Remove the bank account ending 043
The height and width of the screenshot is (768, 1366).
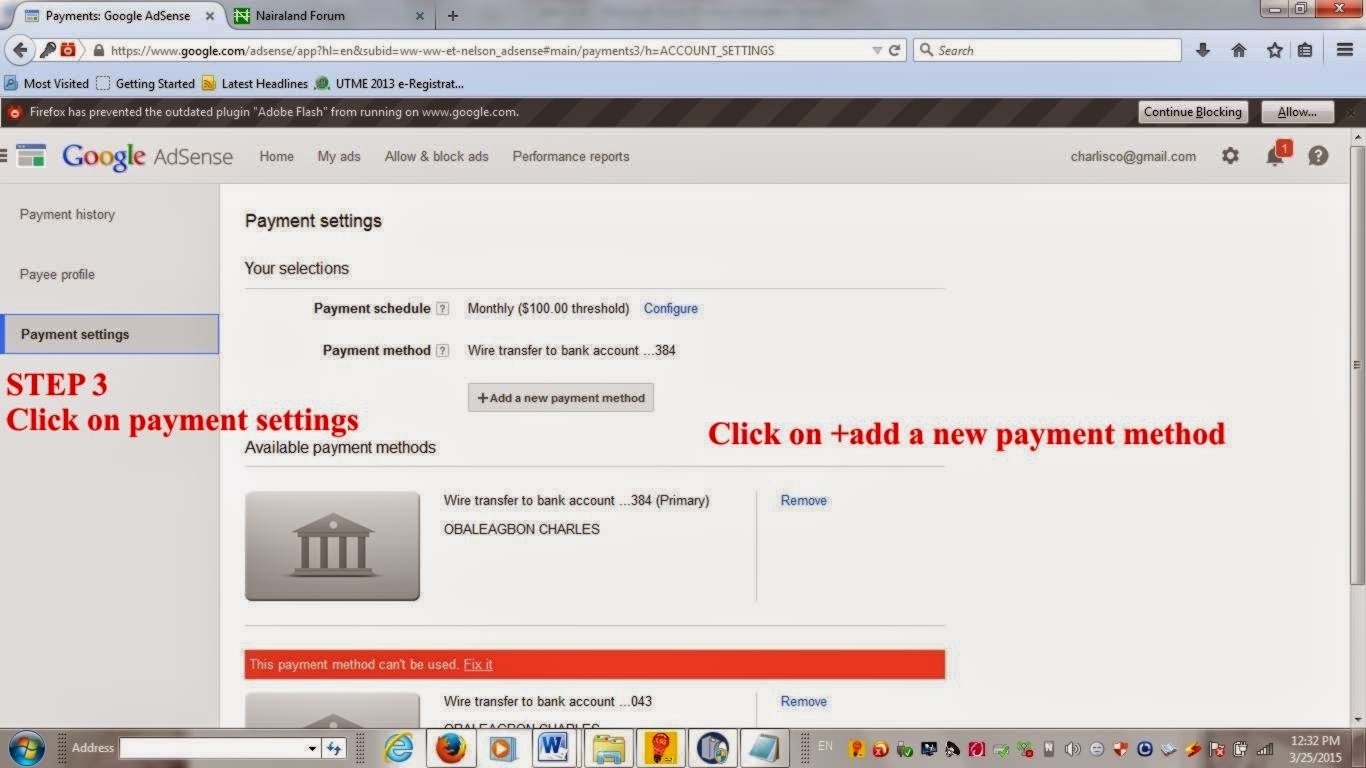coord(804,701)
